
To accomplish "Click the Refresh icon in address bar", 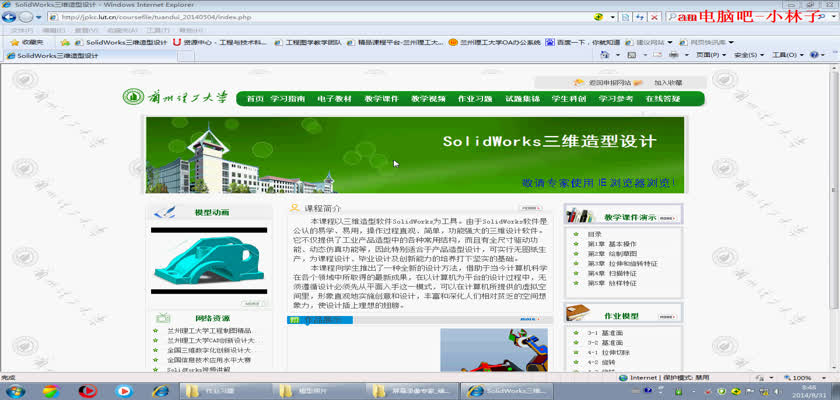I will (640, 17).
